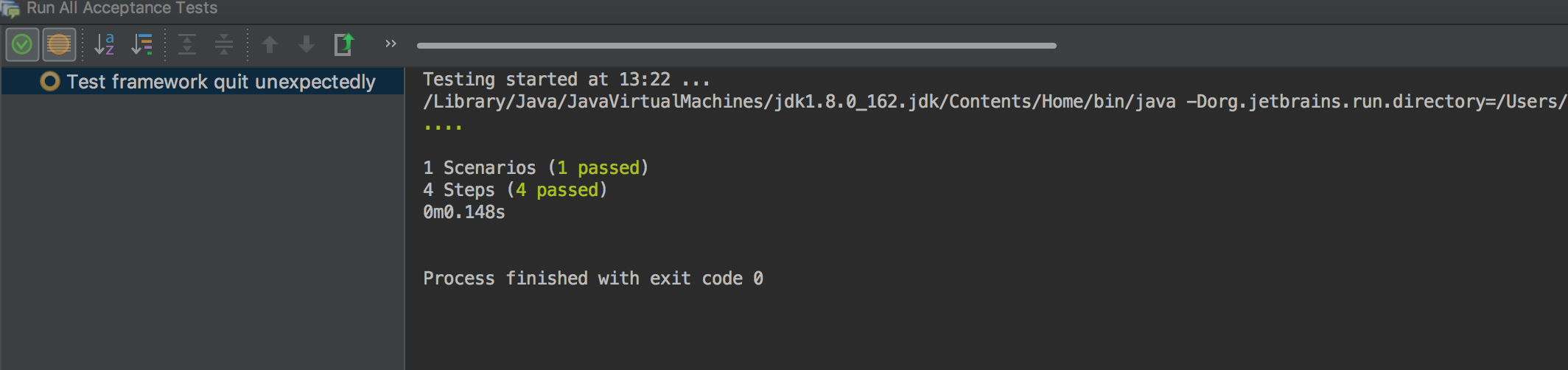Click the run configuration icon beside title
This screenshot has width=1568, height=370.
[x=10, y=9]
